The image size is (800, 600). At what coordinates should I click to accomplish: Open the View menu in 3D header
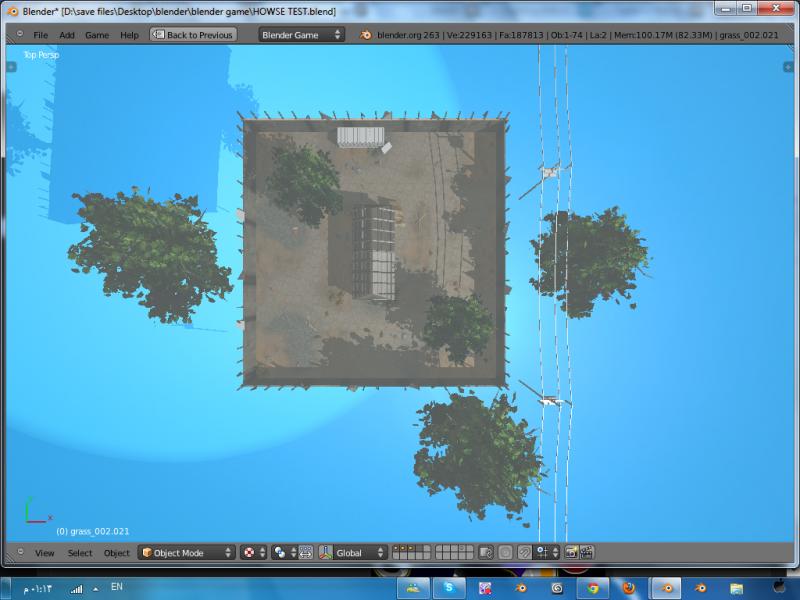pyautogui.click(x=44, y=553)
